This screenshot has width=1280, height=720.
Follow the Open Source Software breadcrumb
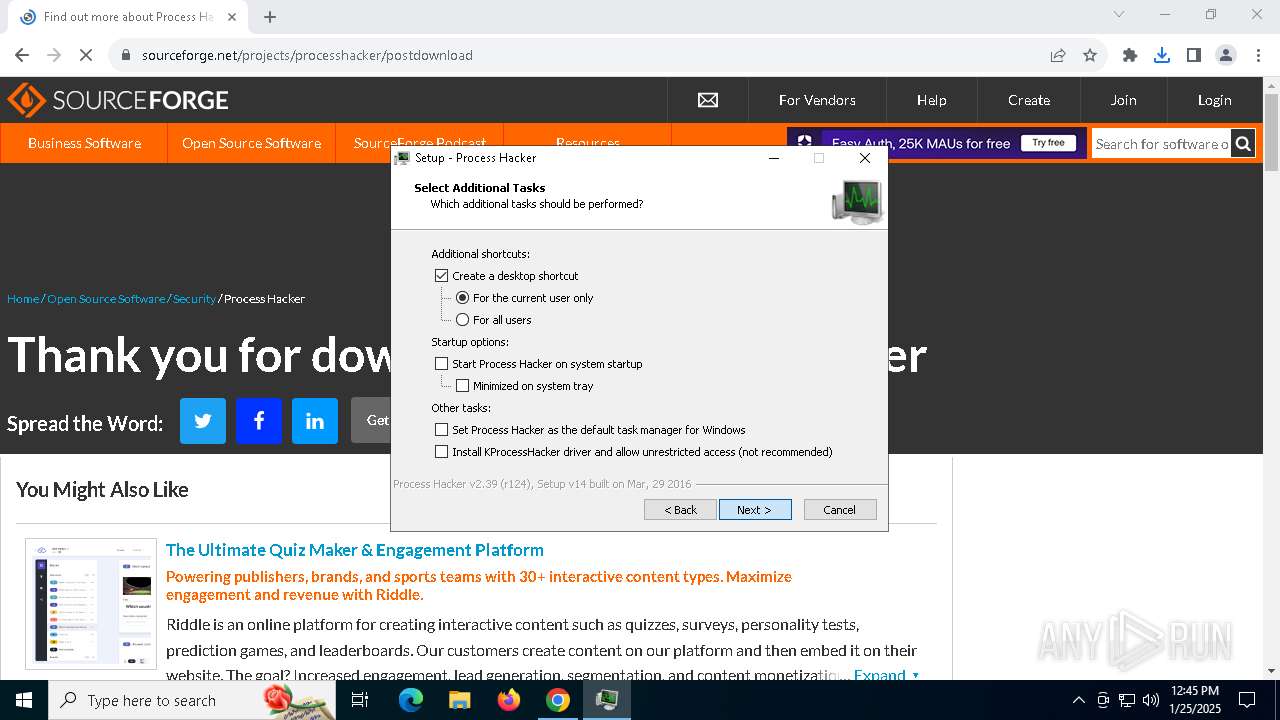click(106, 299)
